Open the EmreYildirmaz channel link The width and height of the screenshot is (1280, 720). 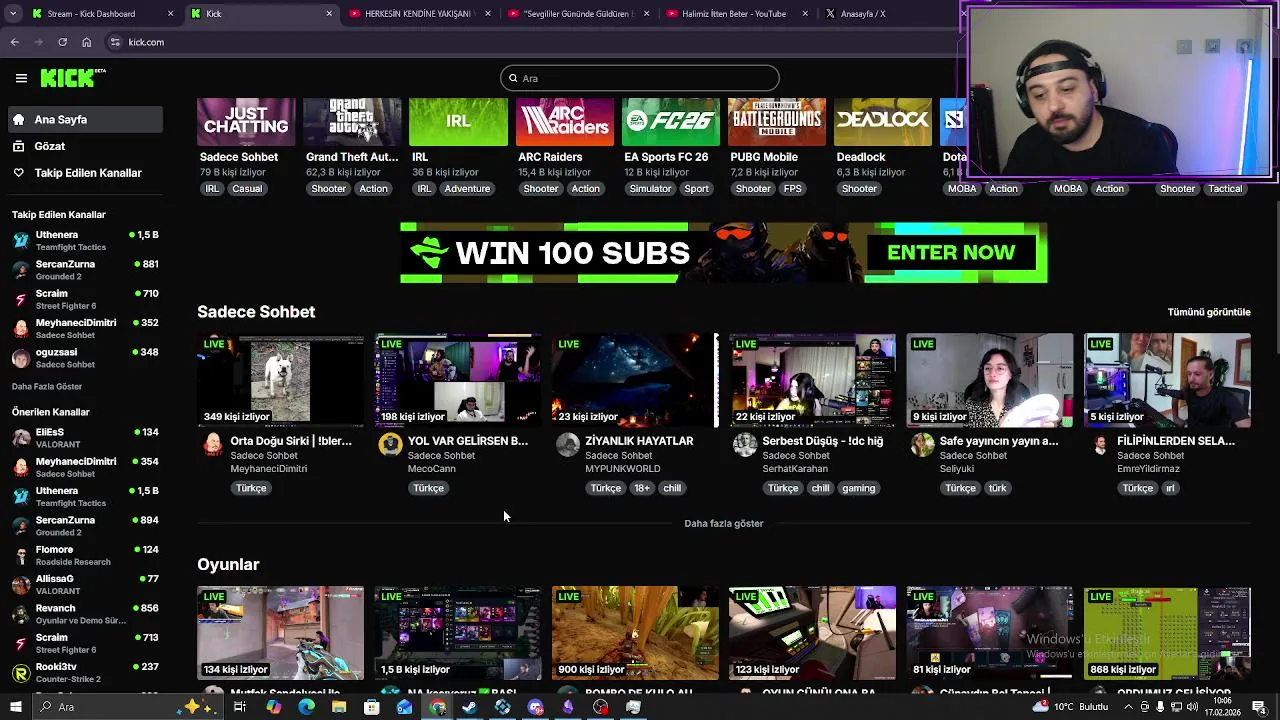[x=1148, y=469]
